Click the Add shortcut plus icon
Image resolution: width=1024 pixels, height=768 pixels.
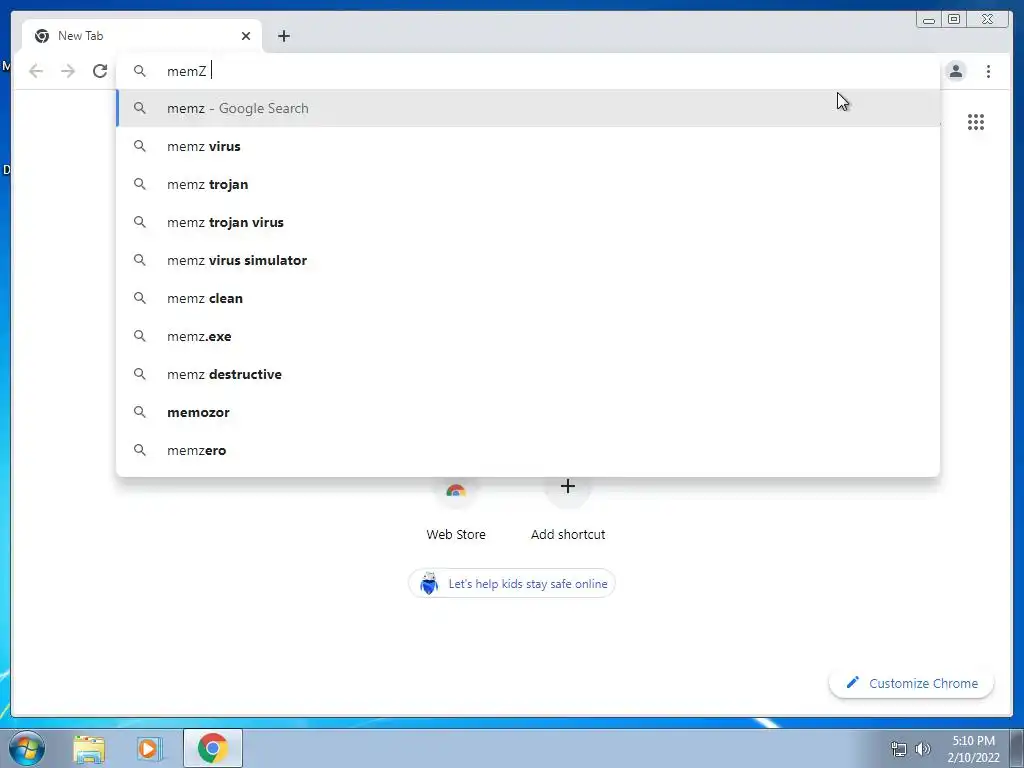(568, 487)
